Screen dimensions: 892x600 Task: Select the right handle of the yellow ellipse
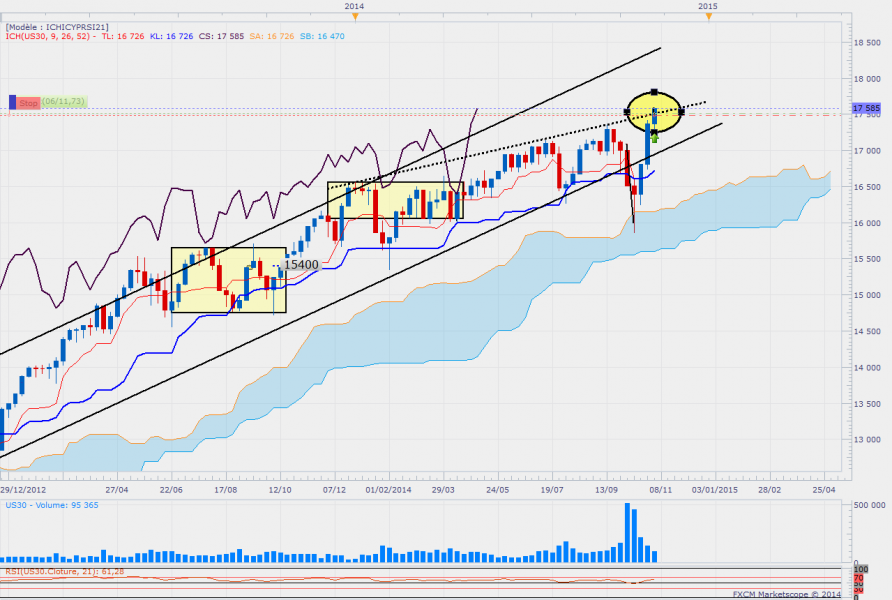coord(682,111)
